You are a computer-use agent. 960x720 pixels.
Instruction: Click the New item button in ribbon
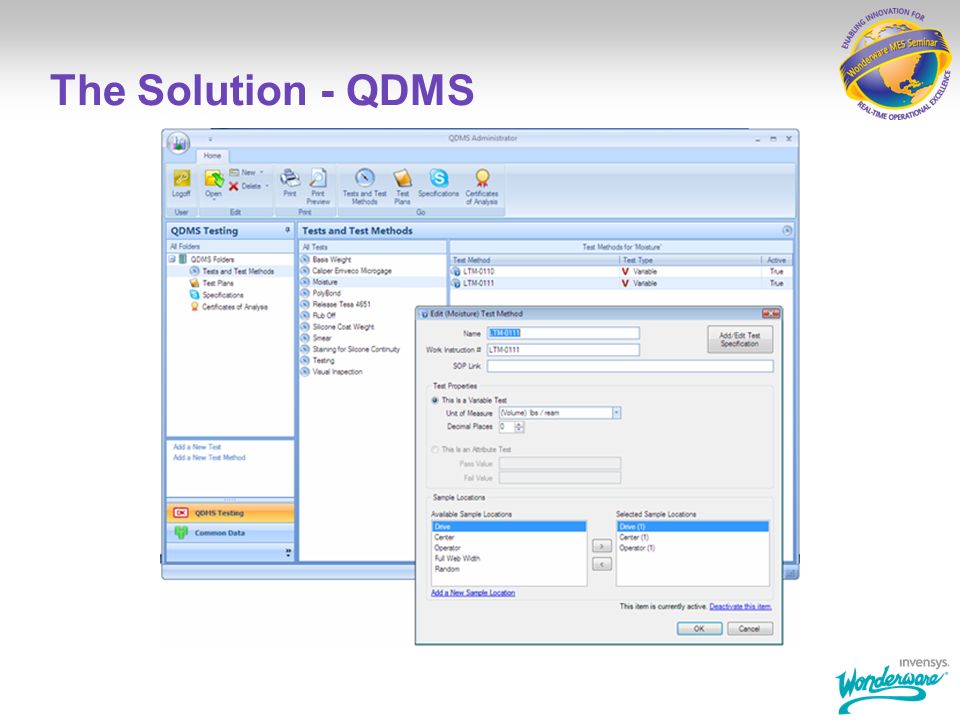tap(245, 172)
